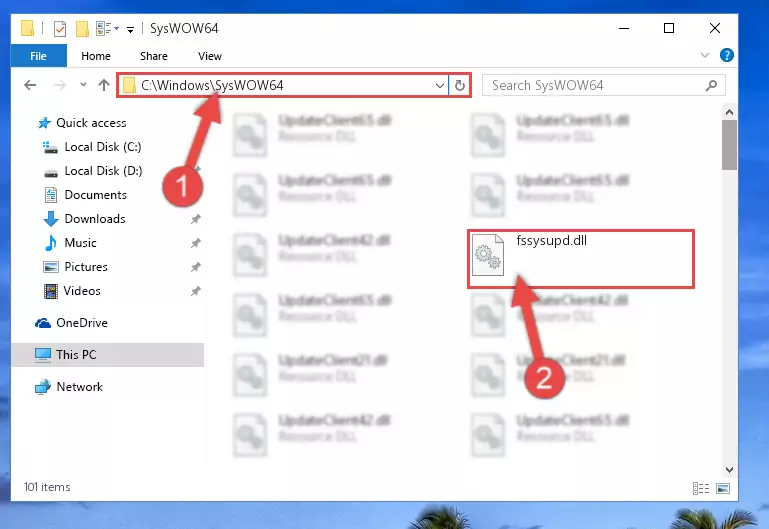The width and height of the screenshot is (769, 529).
Task: Go forward with the right arrow
Action: click(59, 85)
